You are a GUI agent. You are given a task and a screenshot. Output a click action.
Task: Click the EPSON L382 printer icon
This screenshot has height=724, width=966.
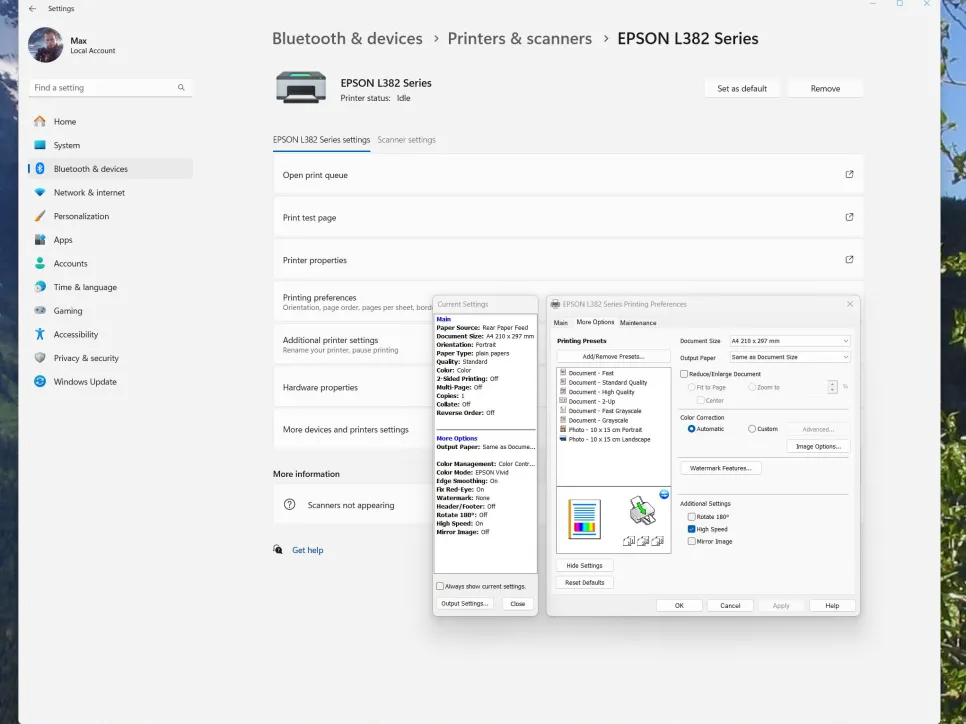[x=301, y=87]
